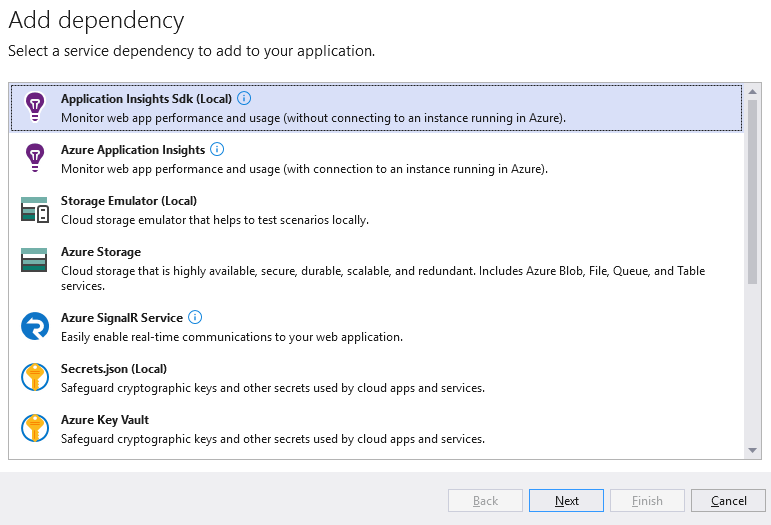Click the Cancel button
771x525 pixels.
click(728, 500)
